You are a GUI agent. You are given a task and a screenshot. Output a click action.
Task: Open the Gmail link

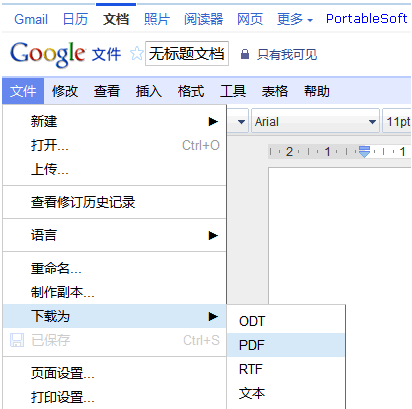[x=31, y=19]
